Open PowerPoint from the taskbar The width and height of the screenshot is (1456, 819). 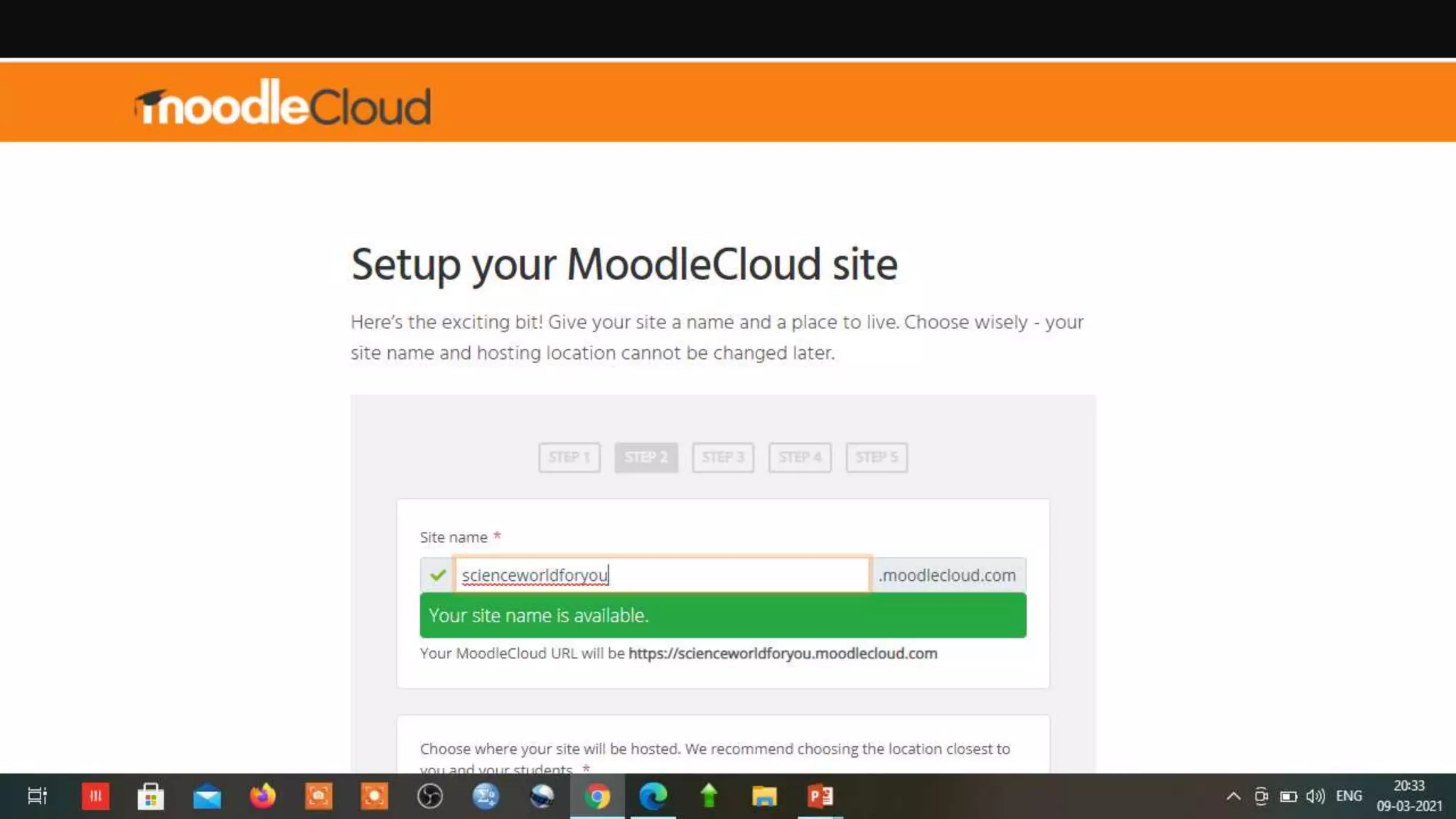tap(820, 796)
